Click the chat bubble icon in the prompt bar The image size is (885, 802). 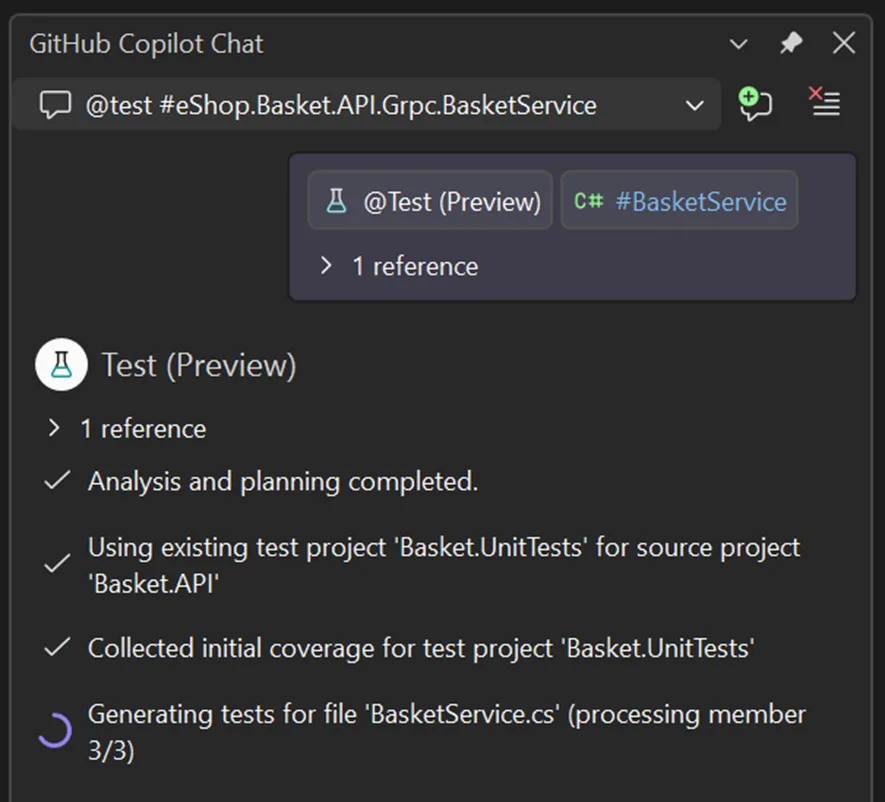click(55, 103)
